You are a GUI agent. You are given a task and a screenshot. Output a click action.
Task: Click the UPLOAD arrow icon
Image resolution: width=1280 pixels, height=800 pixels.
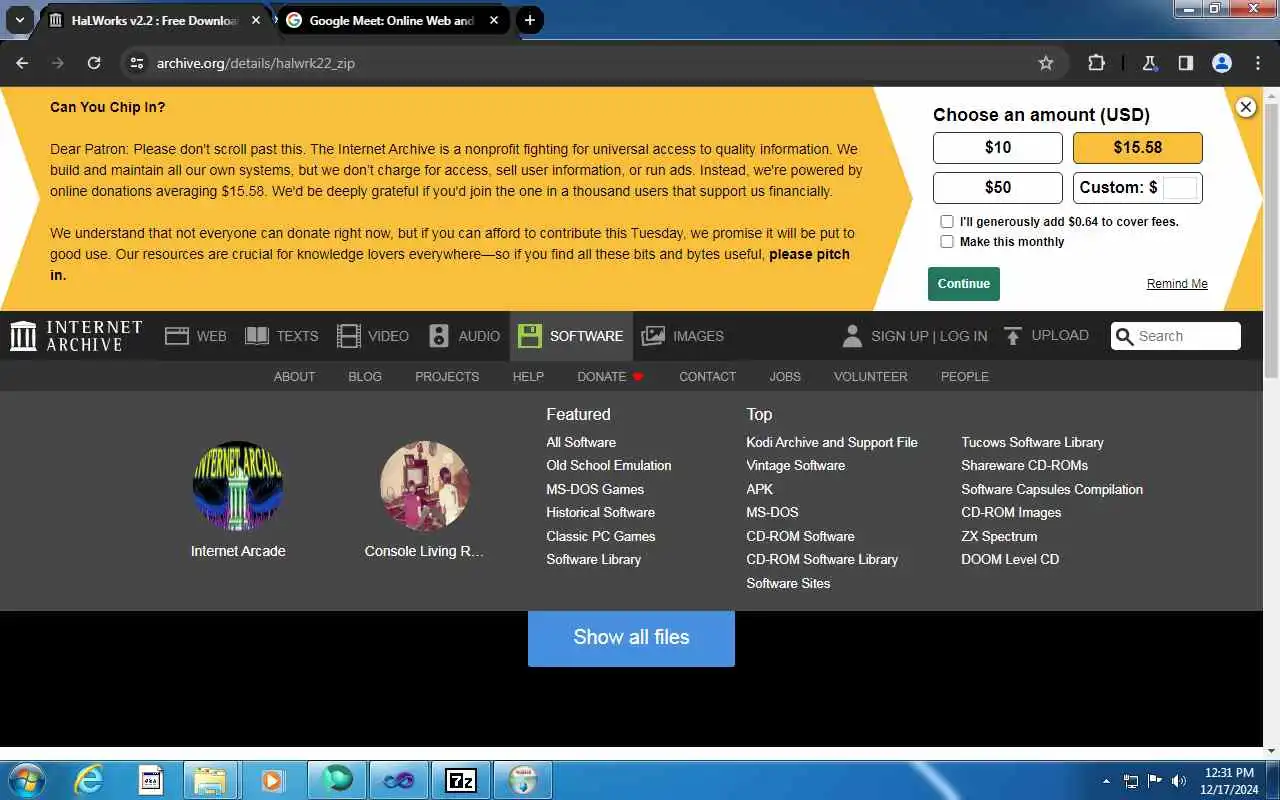1013,336
